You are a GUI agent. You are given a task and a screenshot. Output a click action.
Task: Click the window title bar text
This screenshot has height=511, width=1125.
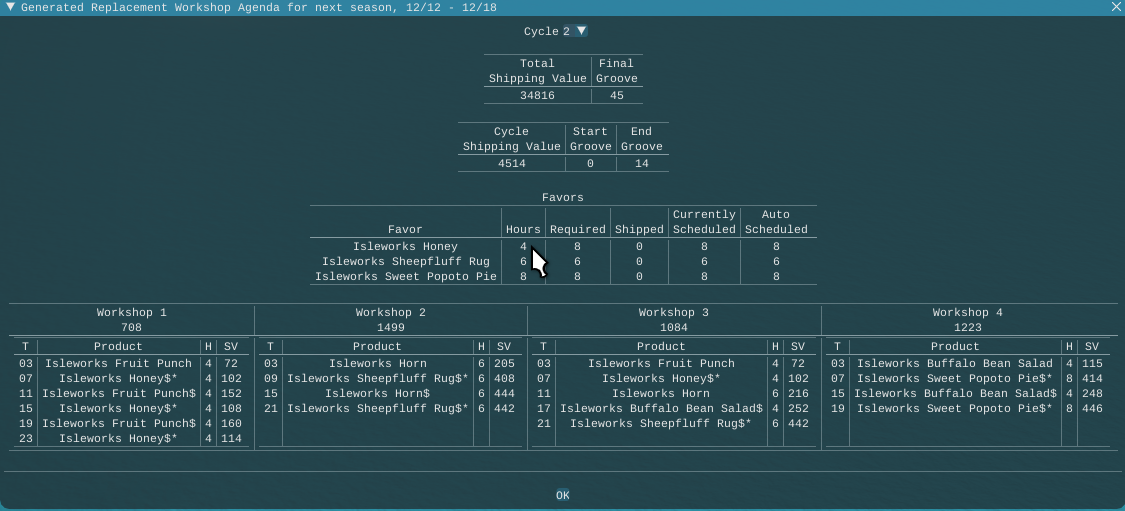pos(259,7)
